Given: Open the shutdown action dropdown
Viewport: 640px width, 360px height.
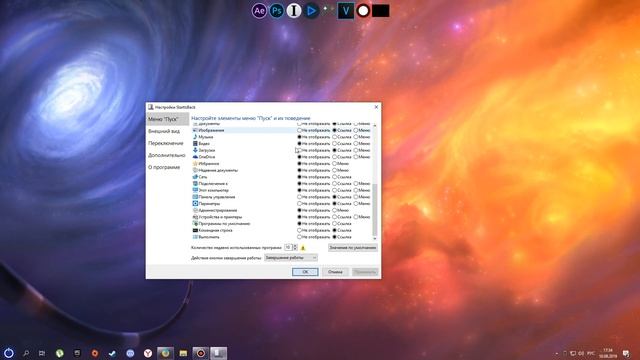Looking at the screenshot, I should pos(291,258).
